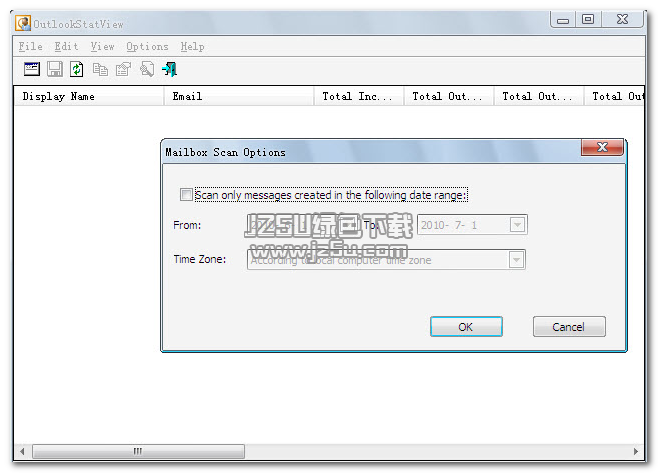Click the OutlookStatView app icon in title bar
The image size is (658, 473).
[23, 23]
